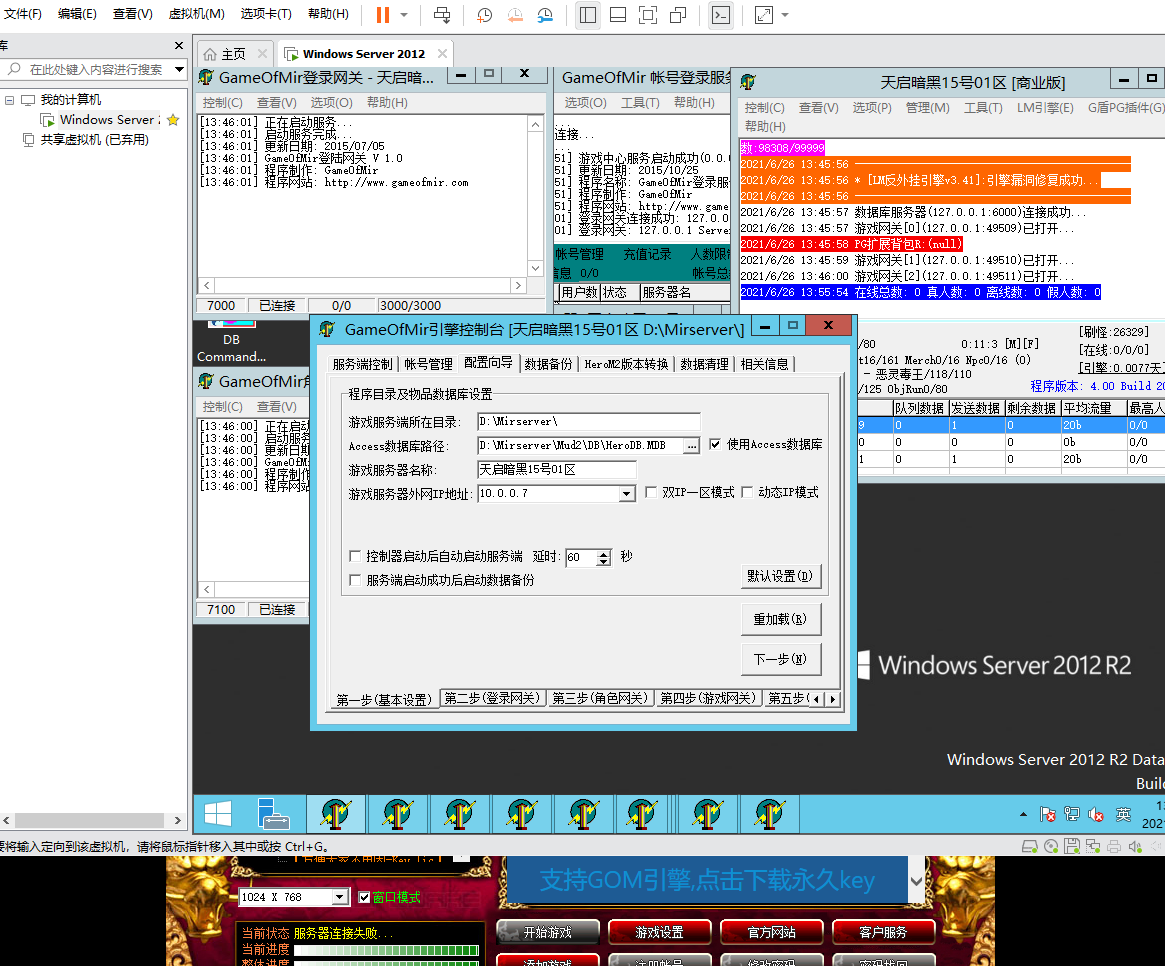This screenshot has height=966, width=1165.
Task: Open Windows Start button in VM taskbar
Action: click(218, 813)
